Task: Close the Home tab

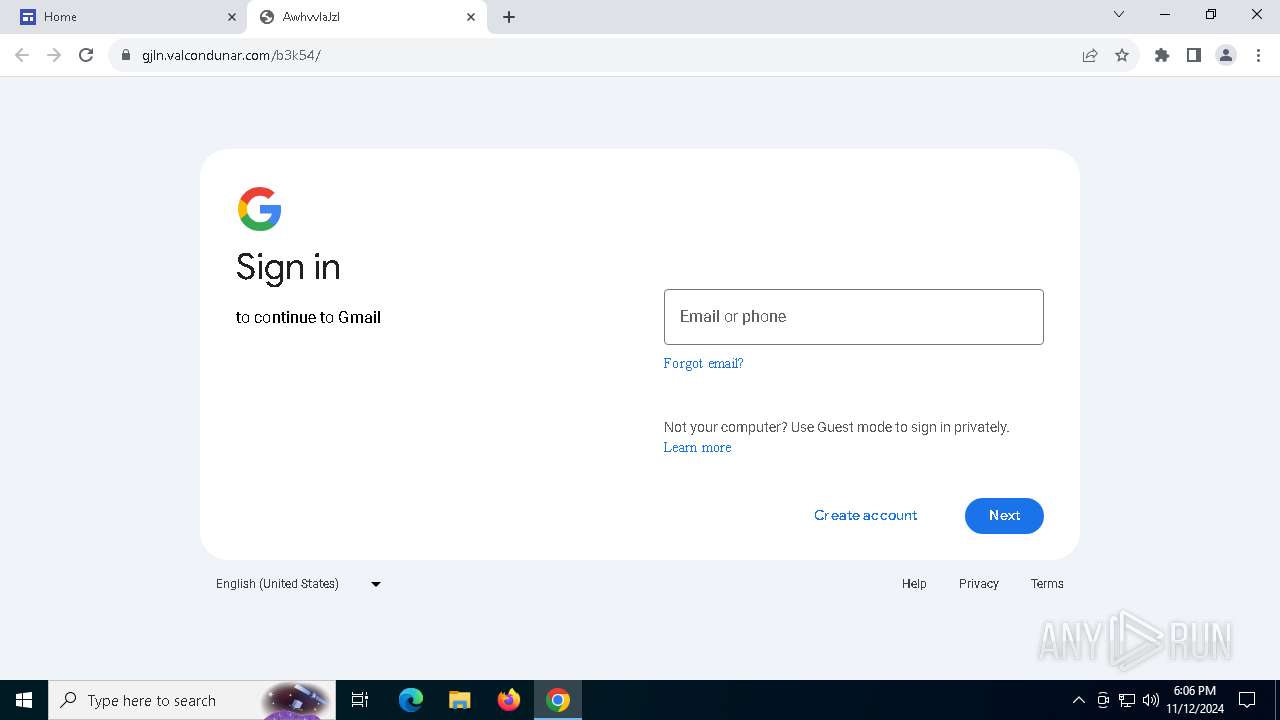Action: (232, 17)
